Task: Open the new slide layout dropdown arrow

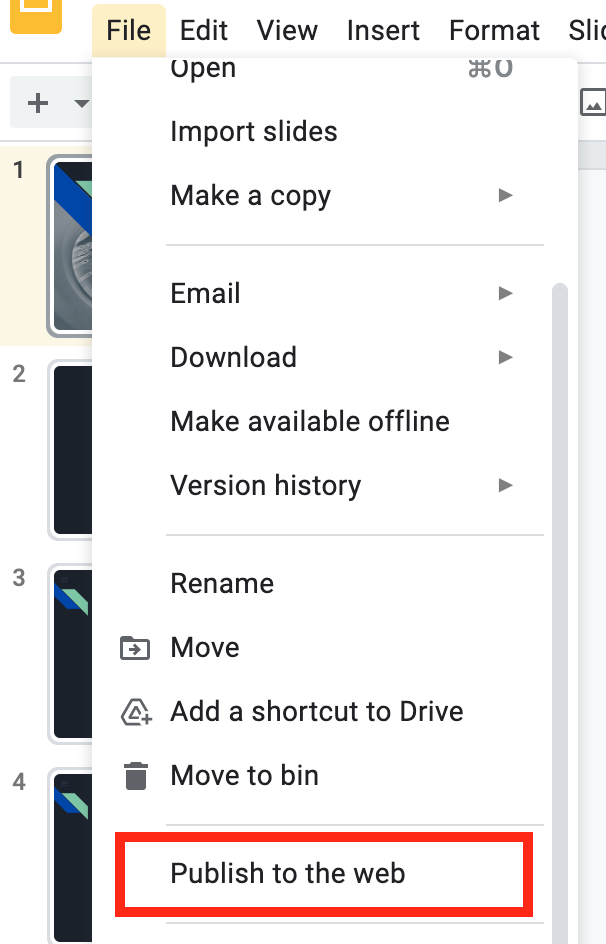Action: click(80, 103)
